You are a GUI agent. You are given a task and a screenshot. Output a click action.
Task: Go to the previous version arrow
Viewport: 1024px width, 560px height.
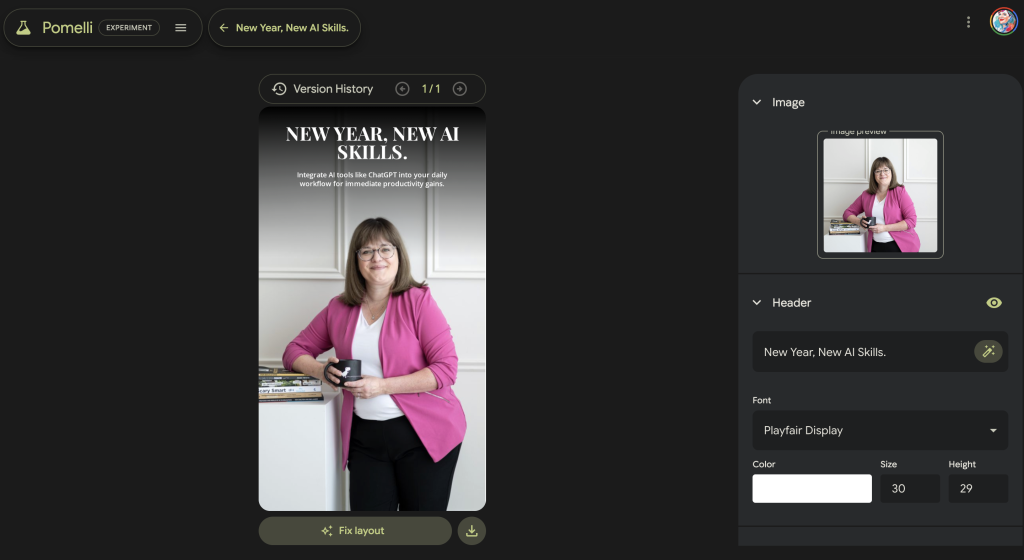pos(402,89)
